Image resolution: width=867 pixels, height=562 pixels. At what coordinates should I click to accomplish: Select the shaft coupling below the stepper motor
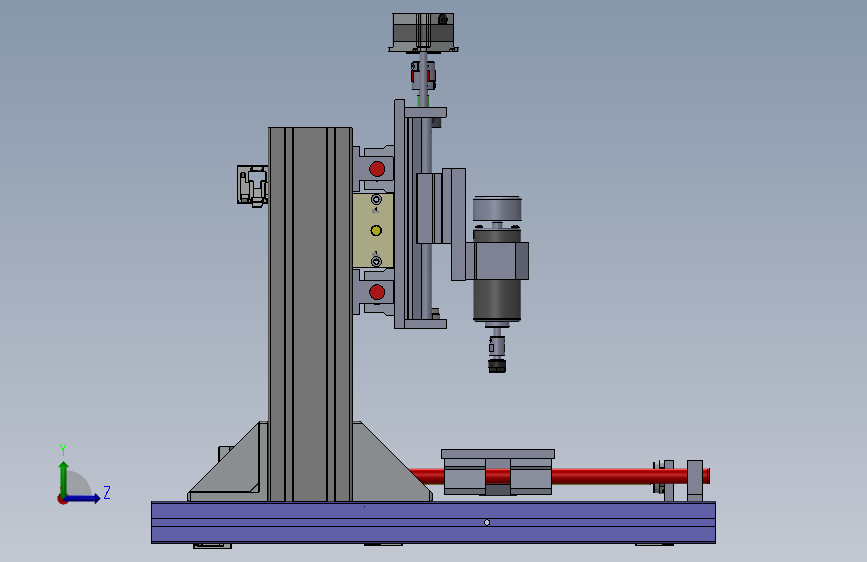(423, 75)
